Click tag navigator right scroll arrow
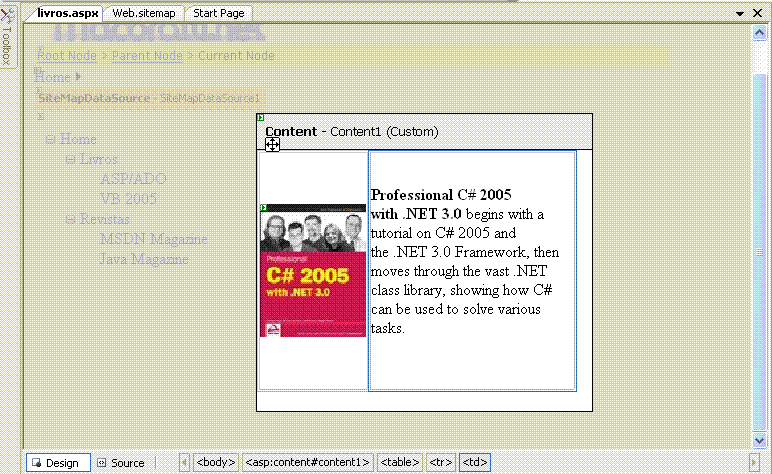 point(753,462)
